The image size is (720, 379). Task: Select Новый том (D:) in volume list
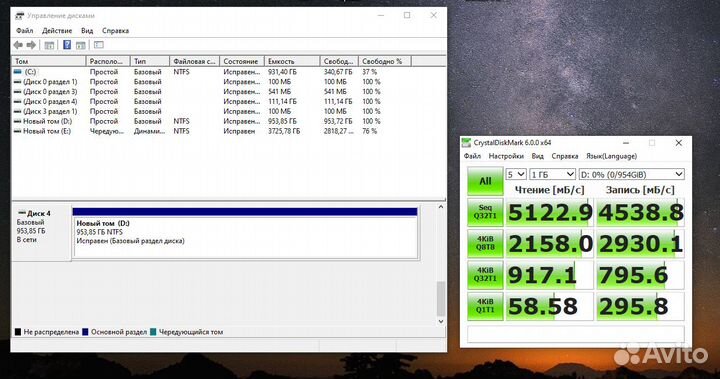pyautogui.click(x=228, y=121)
